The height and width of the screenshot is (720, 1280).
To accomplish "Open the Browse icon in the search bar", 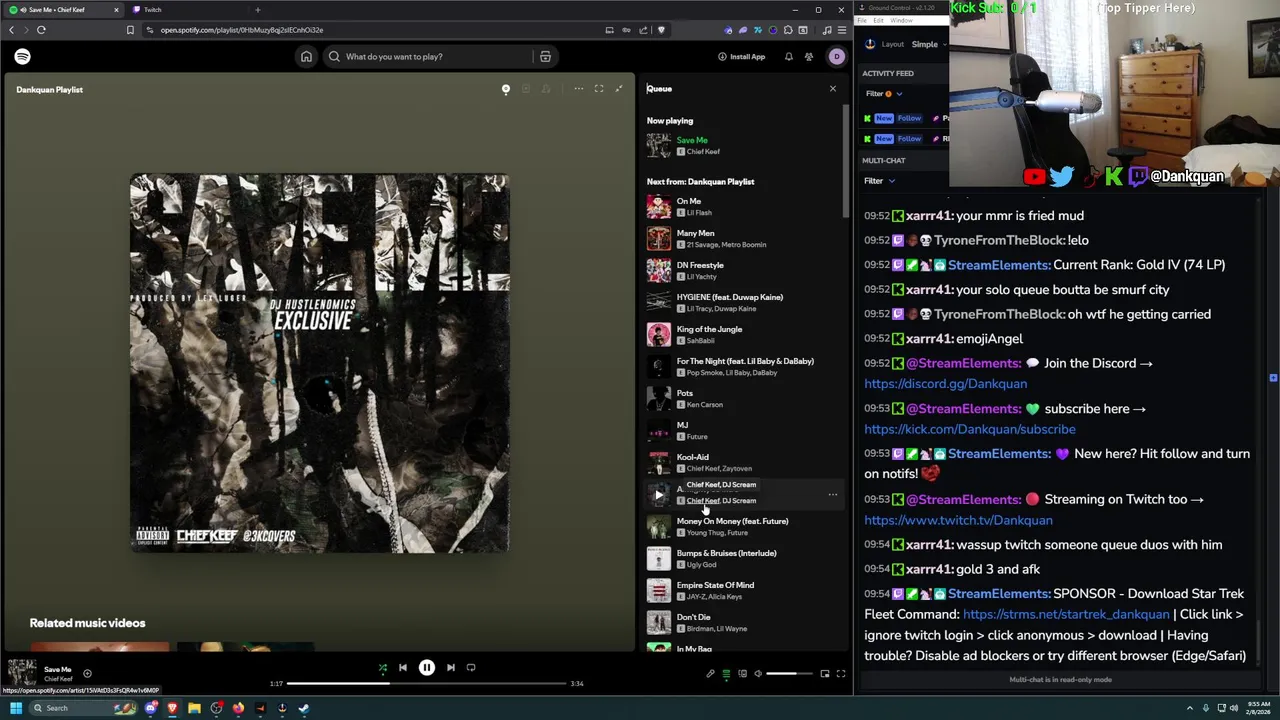I will pos(545,57).
